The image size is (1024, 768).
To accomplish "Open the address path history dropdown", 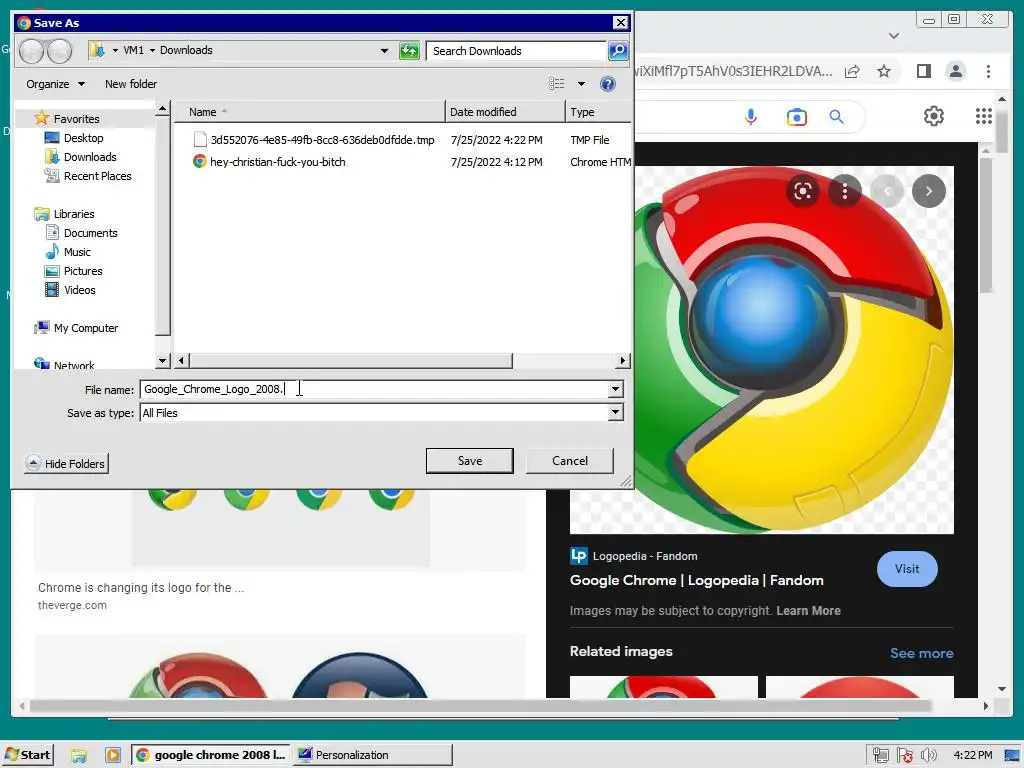I will click(384, 51).
